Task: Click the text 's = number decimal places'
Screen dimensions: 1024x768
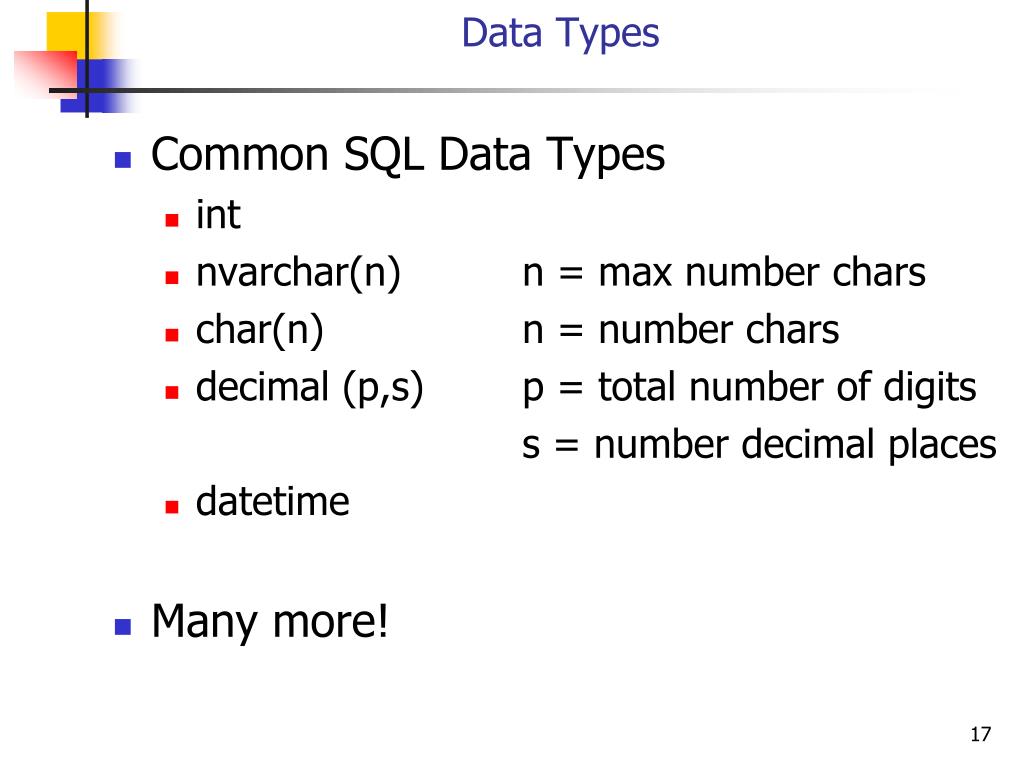Action: (x=759, y=445)
